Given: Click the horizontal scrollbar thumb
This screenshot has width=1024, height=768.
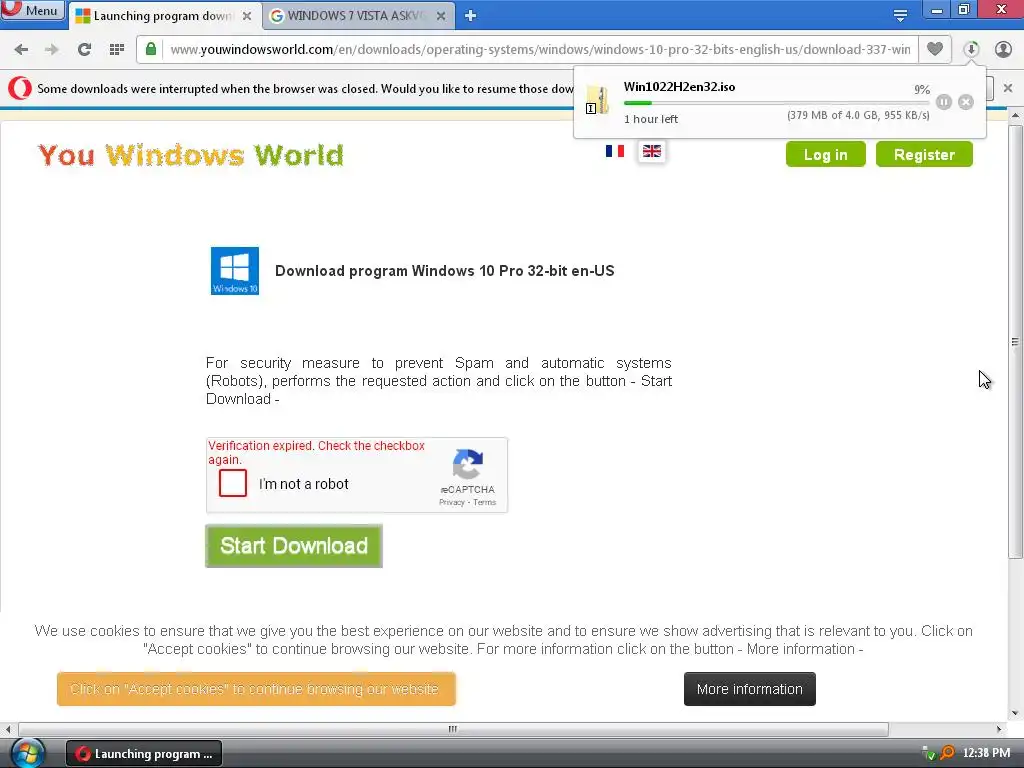Looking at the screenshot, I should 453,729.
